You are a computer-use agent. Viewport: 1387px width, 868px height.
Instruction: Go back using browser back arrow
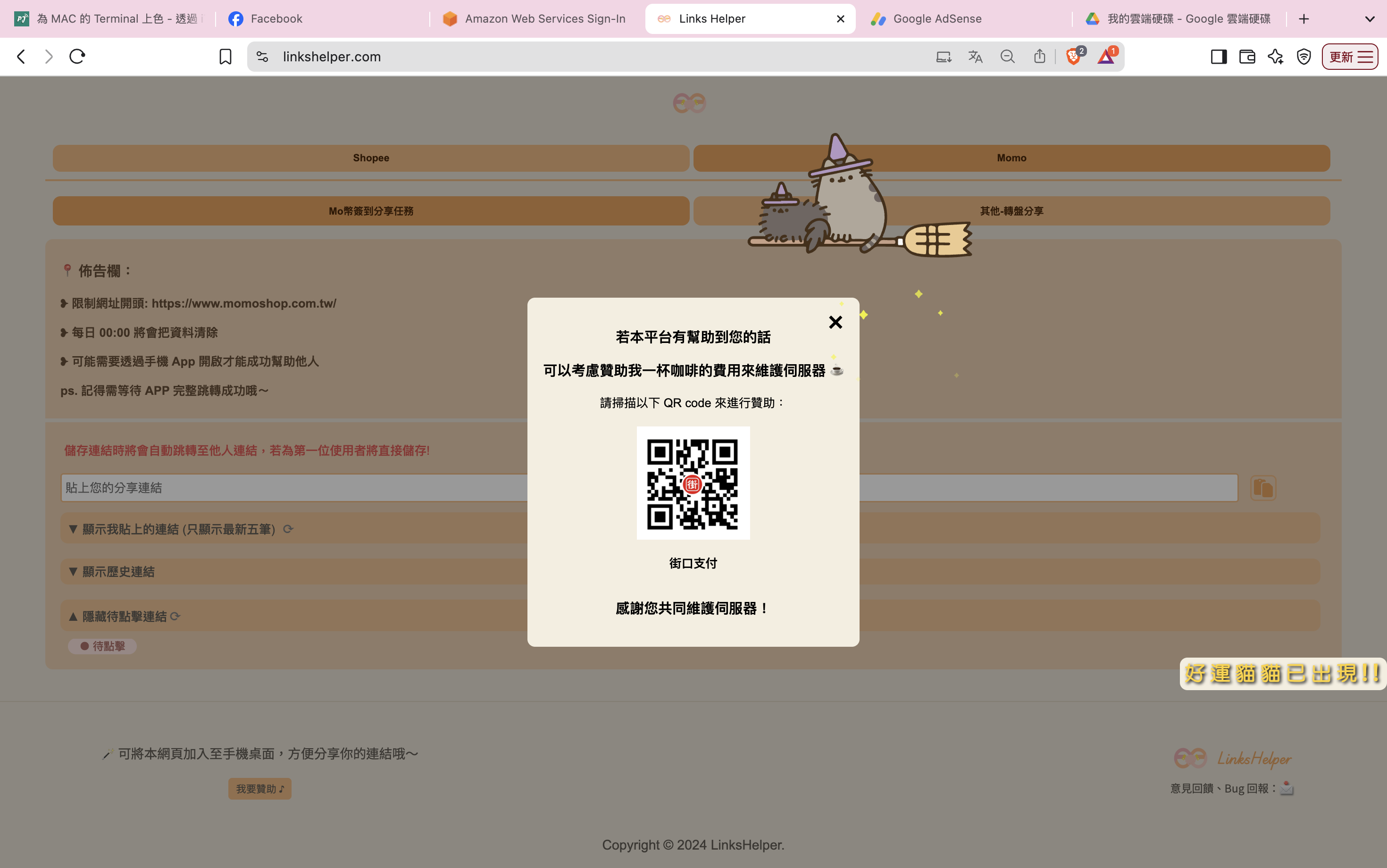coord(21,56)
